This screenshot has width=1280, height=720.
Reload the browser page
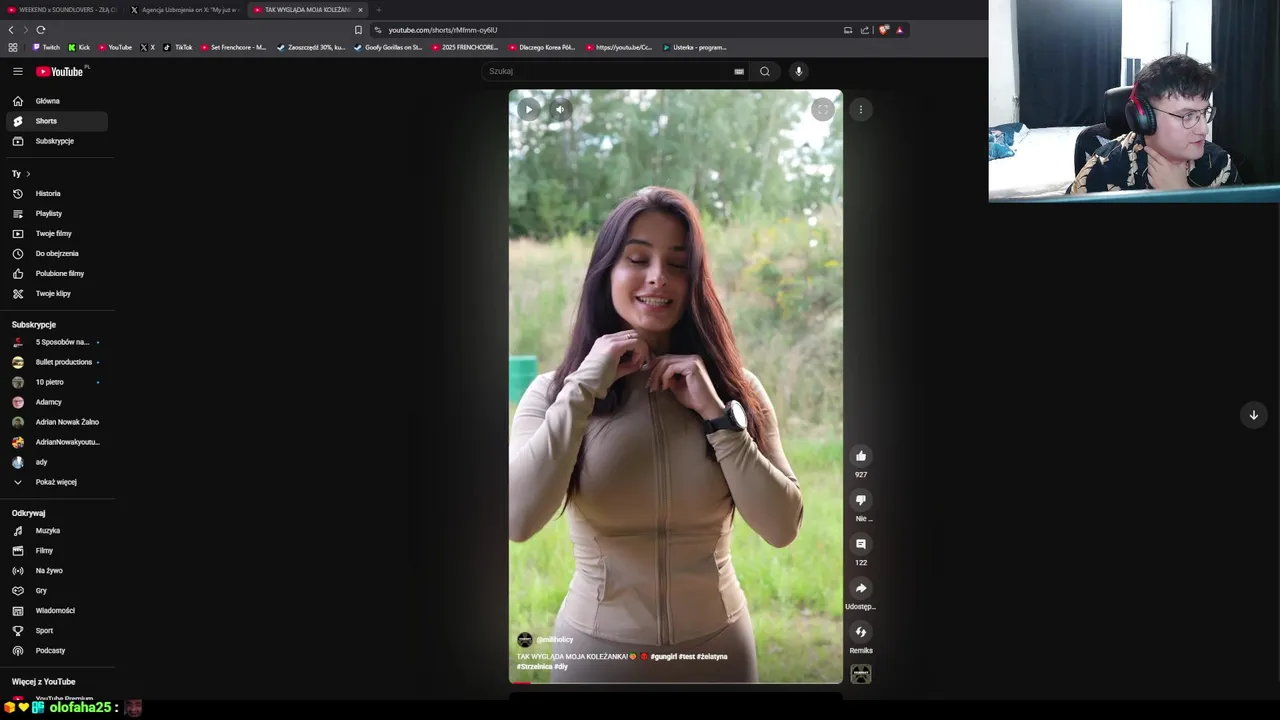(41, 30)
